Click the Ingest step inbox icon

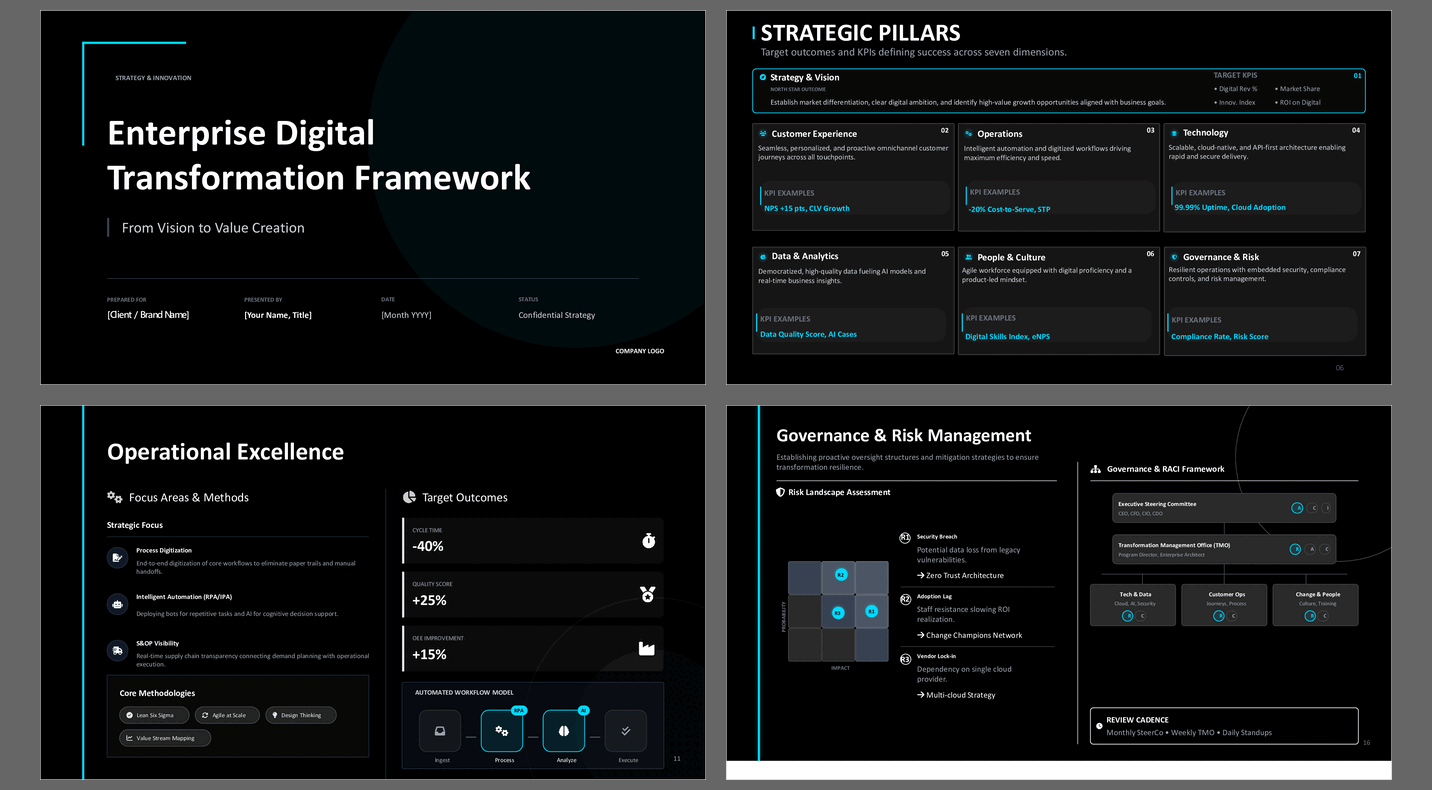click(x=440, y=731)
